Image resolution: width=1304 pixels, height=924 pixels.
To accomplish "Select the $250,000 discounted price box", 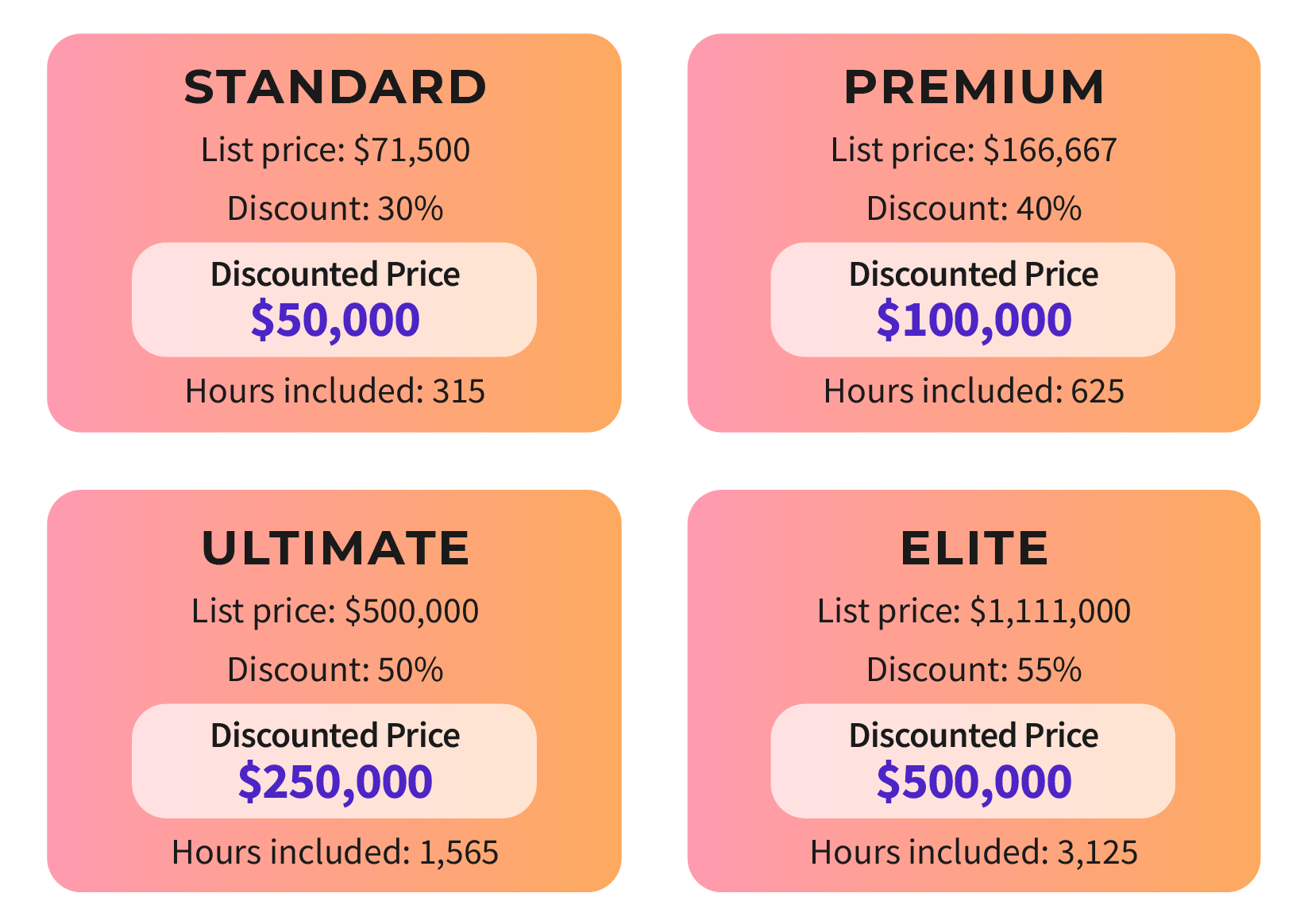I will click(334, 760).
